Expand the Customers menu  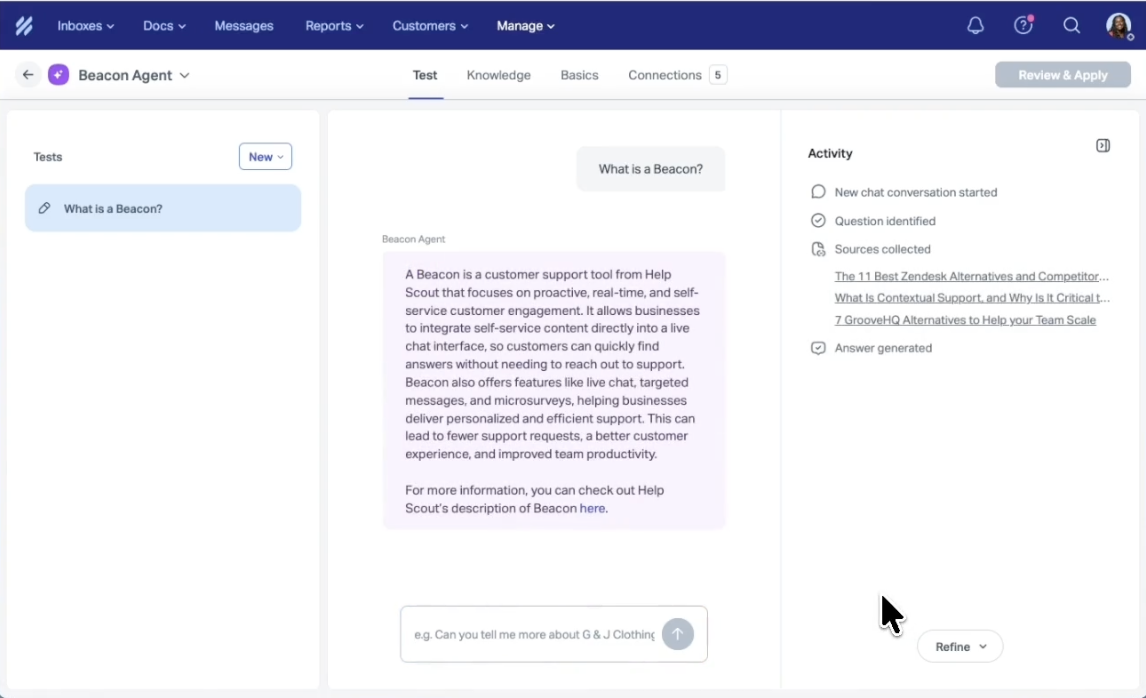pyautogui.click(x=430, y=26)
